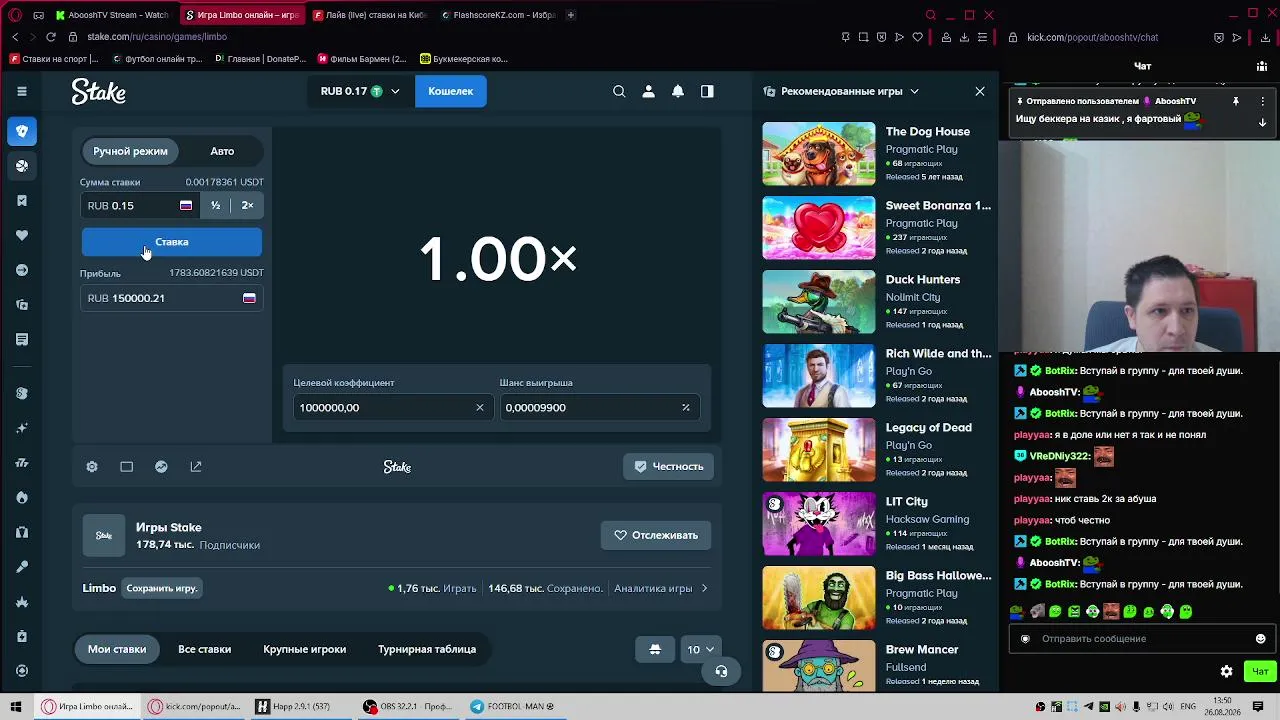Expand the RUB 0.17 balance dropdown
This screenshot has width=1280, height=720.
pyautogui.click(x=360, y=91)
